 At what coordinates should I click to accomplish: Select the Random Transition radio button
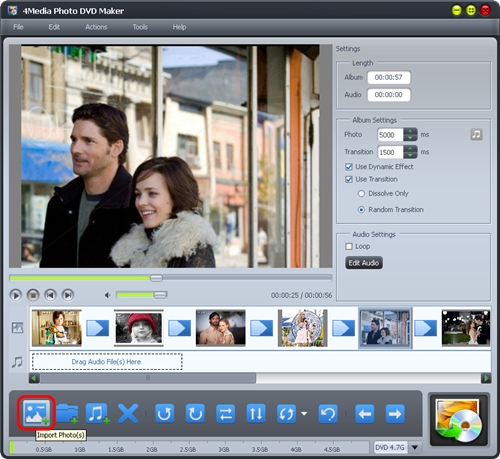[361, 210]
